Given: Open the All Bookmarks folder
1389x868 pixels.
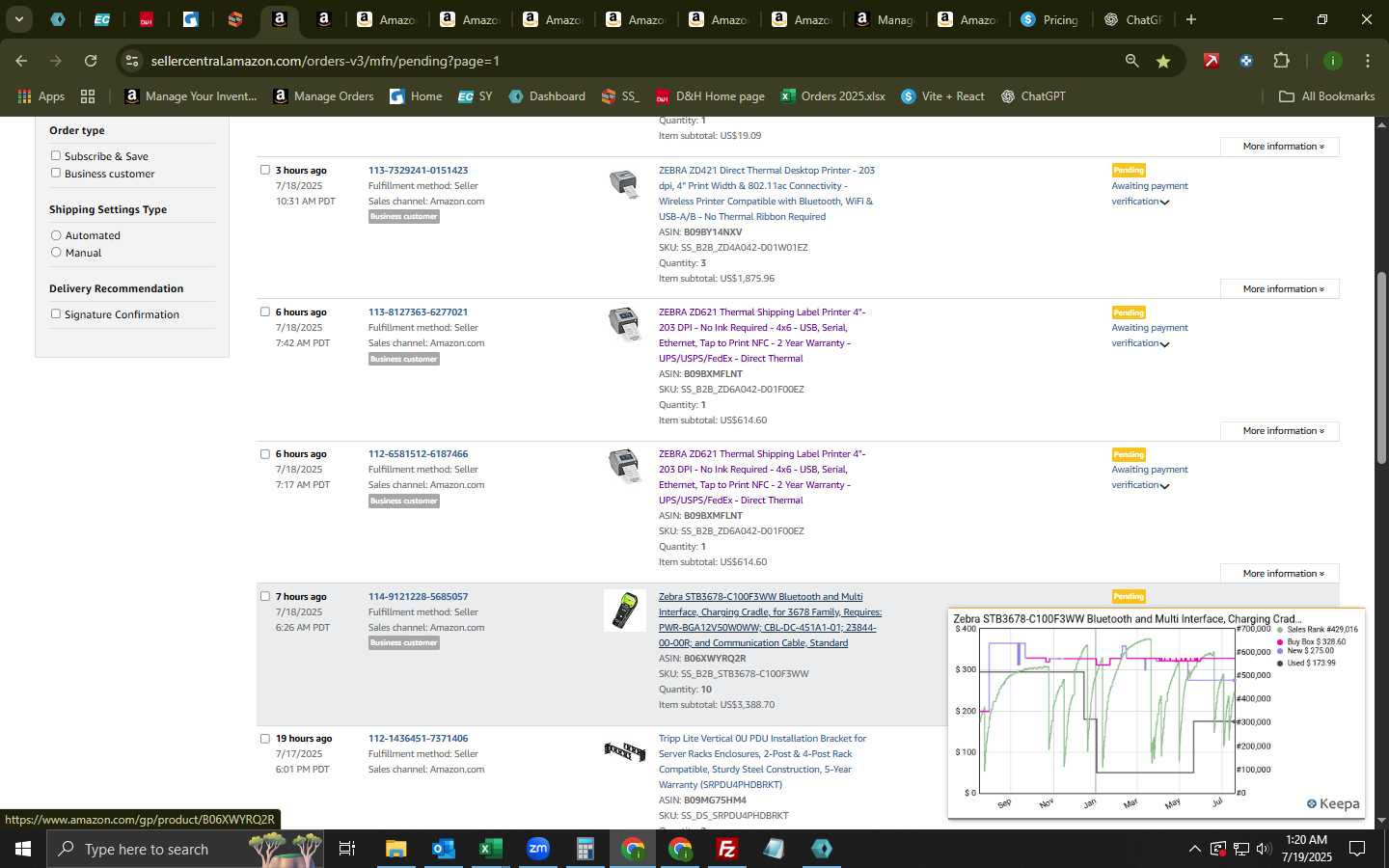Looking at the screenshot, I should pos(1326,96).
